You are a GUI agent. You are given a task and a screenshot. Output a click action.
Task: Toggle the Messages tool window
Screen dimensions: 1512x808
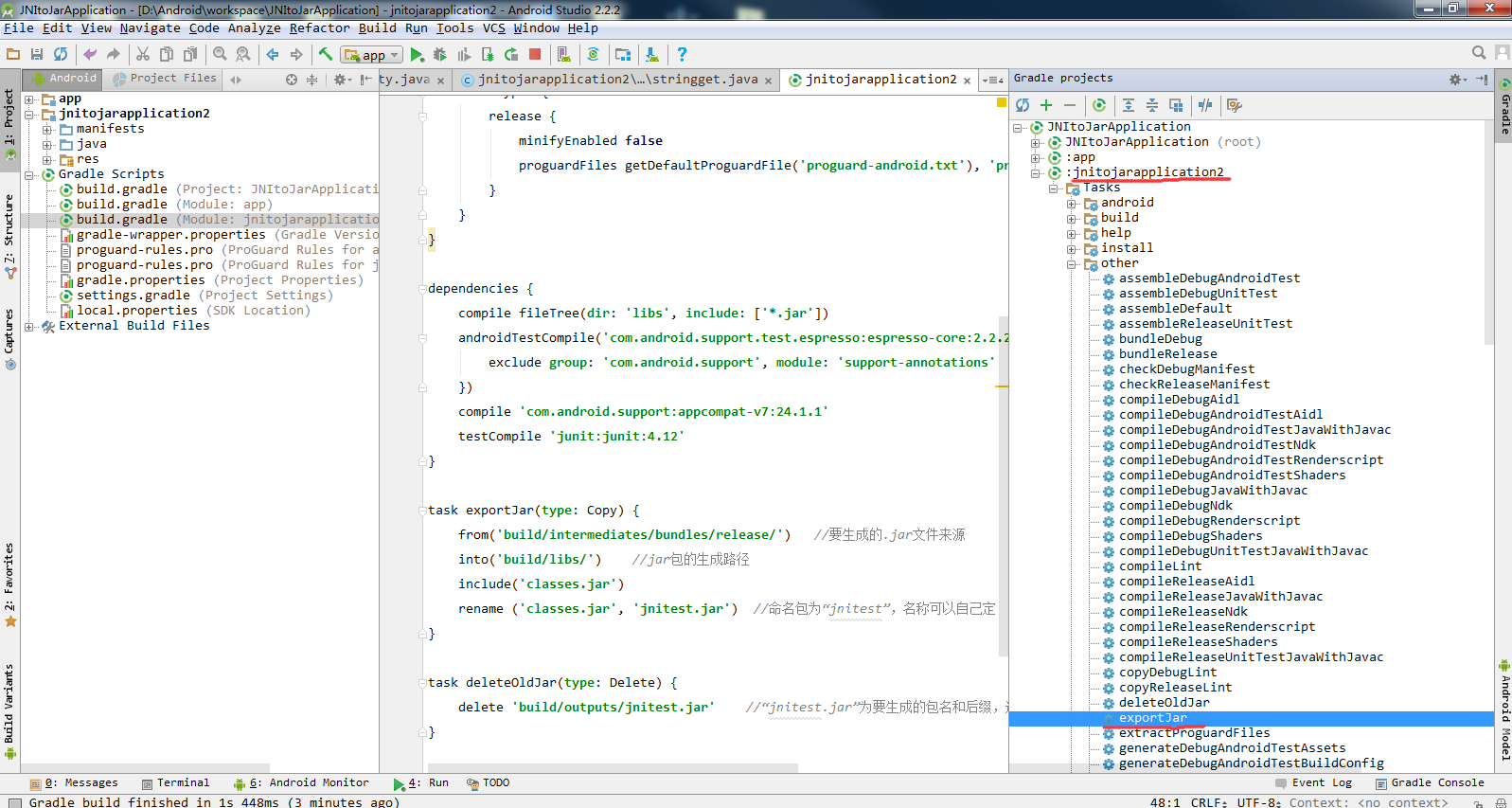(x=74, y=783)
